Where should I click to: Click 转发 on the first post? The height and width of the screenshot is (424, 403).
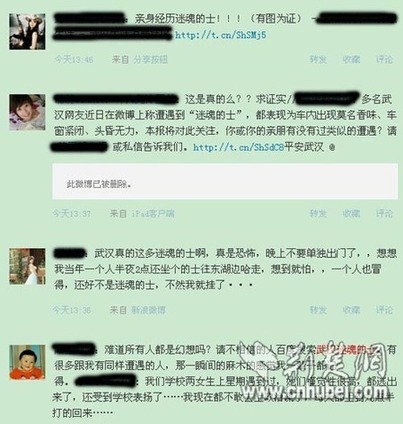point(318,60)
